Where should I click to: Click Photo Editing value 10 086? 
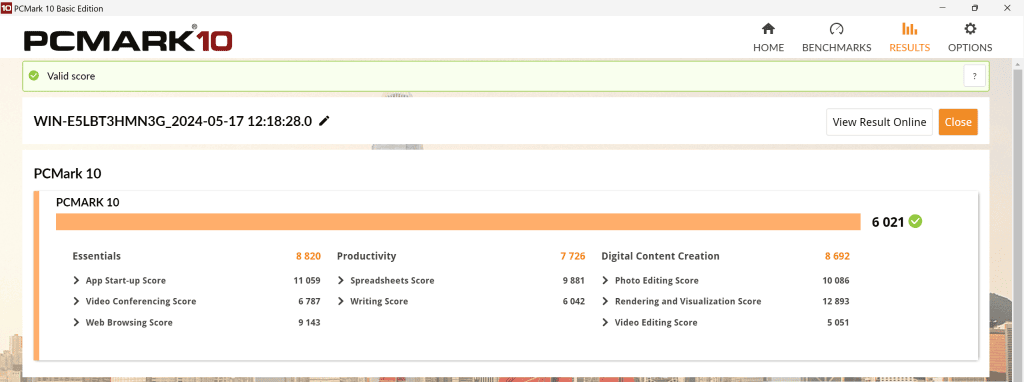[836, 281]
